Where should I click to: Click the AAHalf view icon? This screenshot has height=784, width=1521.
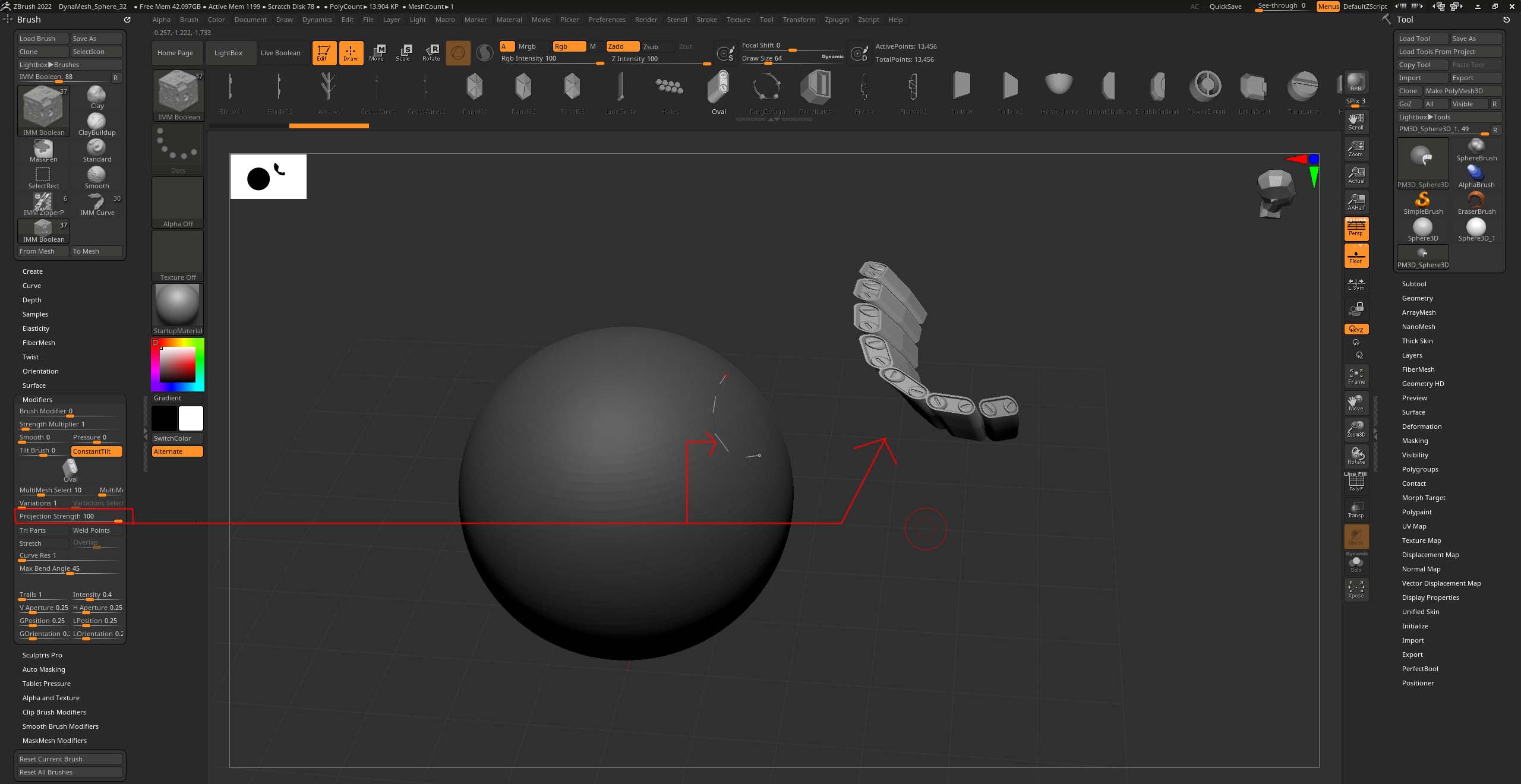click(x=1356, y=202)
